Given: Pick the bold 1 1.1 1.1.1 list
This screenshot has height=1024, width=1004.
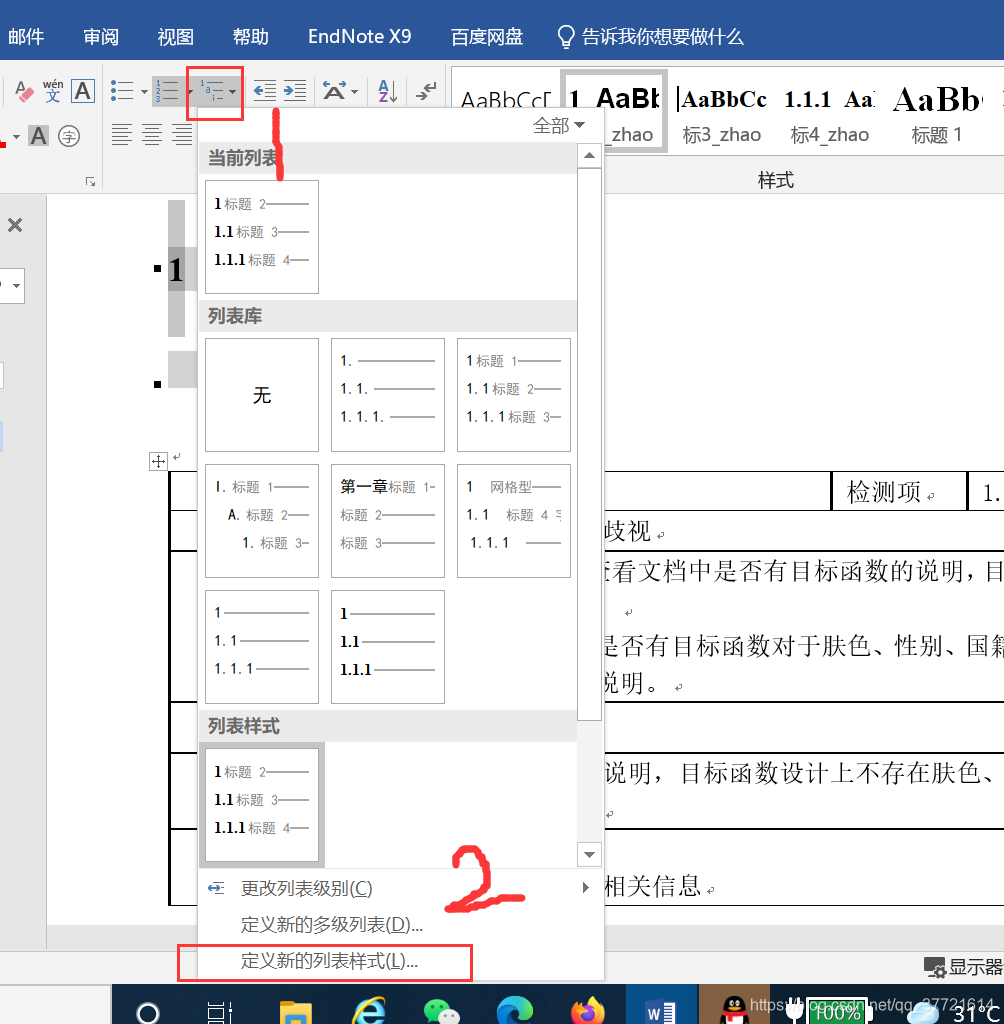Looking at the screenshot, I should click(388, 647).
